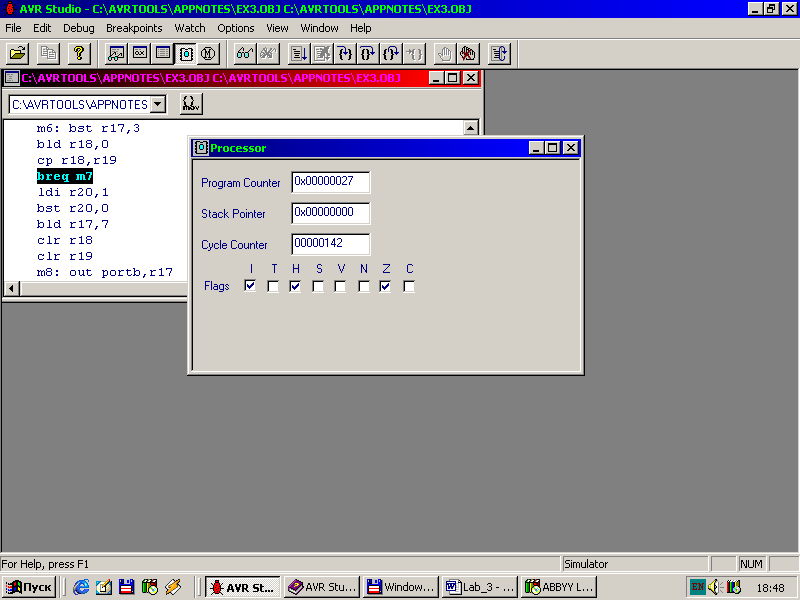Open the Breakpoints menu
This screenshot has width=800, height=600.
tap(134, 28)
